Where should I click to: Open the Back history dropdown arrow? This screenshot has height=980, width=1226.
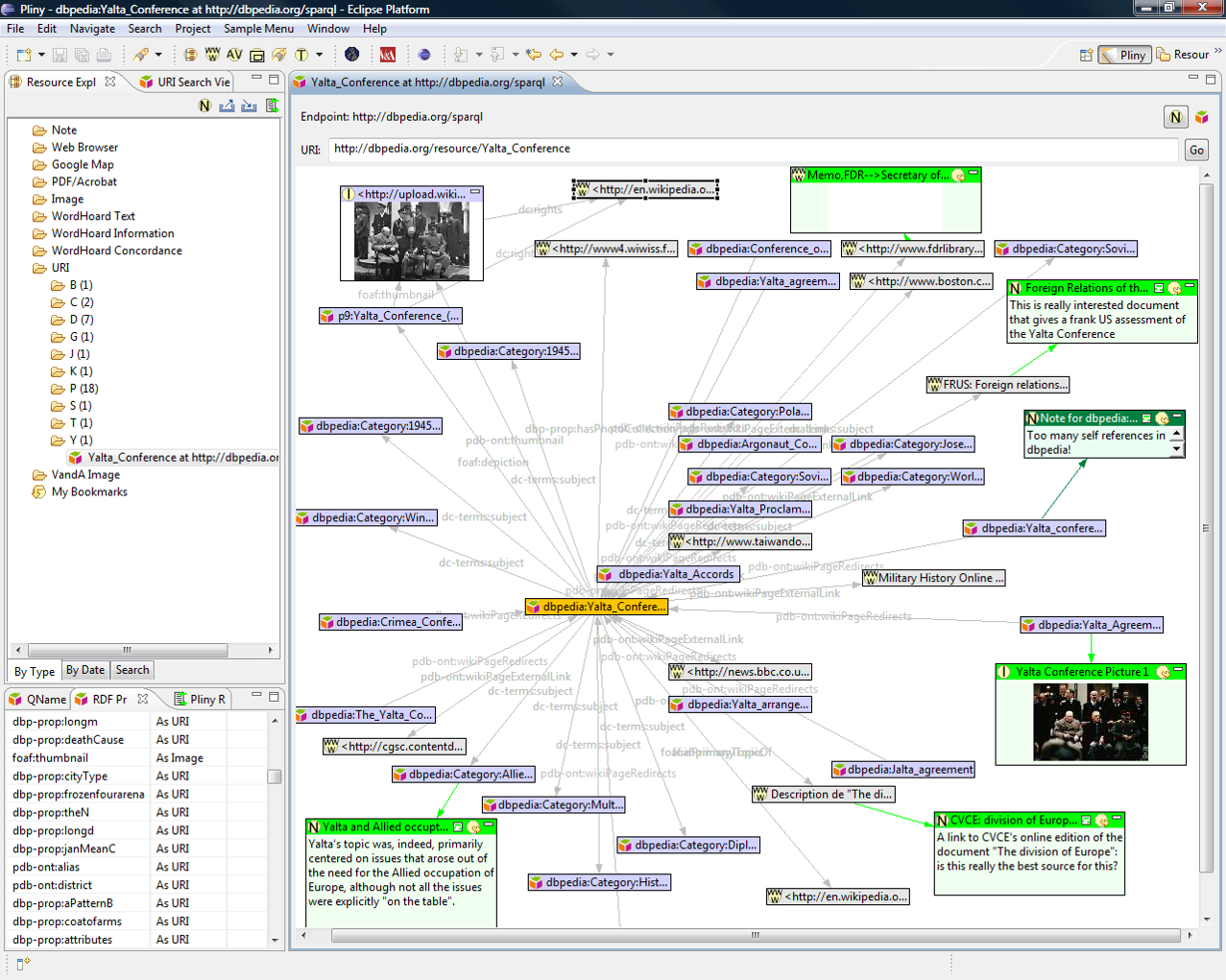point(574,55)
